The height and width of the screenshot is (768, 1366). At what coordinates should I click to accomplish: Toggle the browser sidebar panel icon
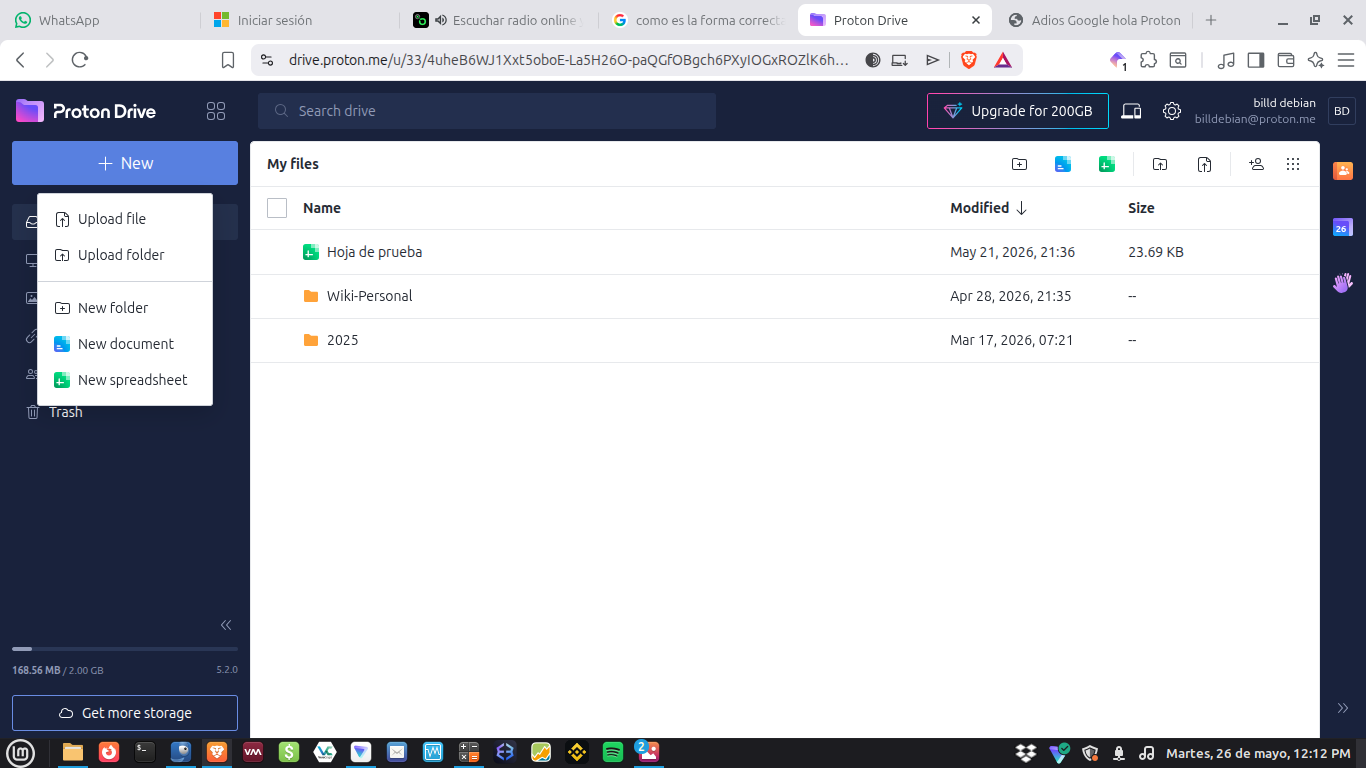click(1256, 60)
